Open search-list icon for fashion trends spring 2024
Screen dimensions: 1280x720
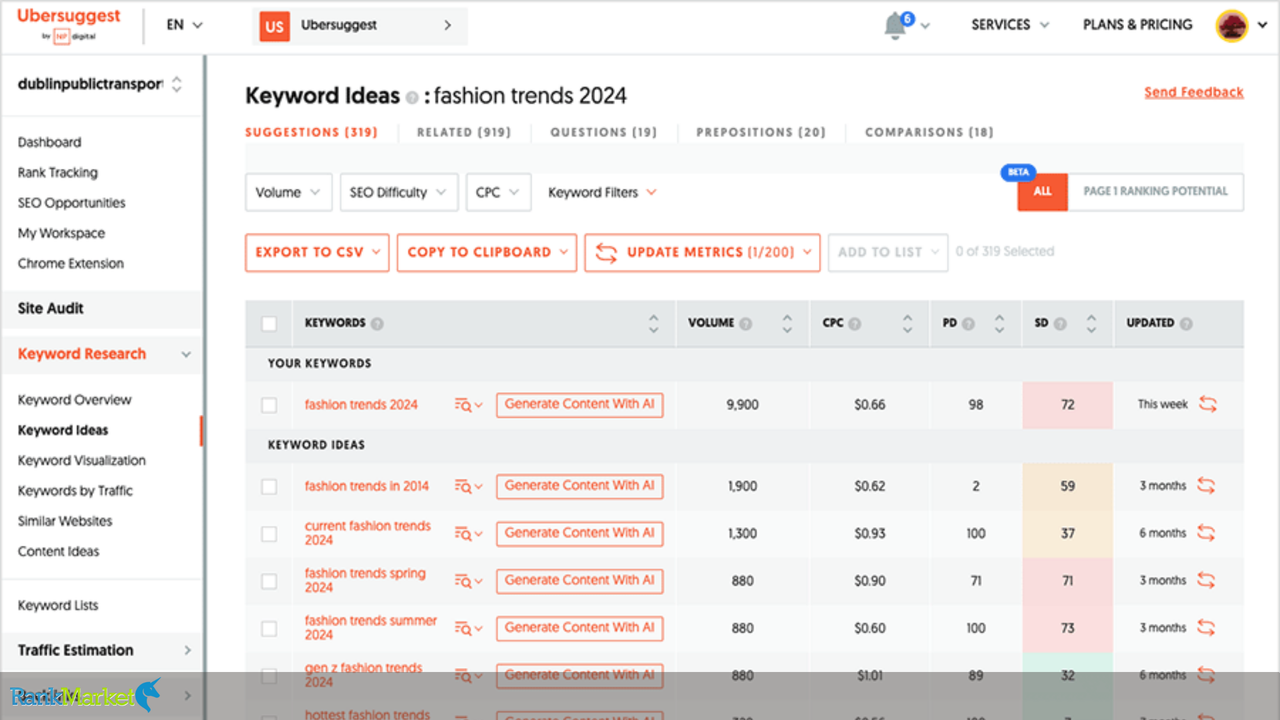(468, 580)
